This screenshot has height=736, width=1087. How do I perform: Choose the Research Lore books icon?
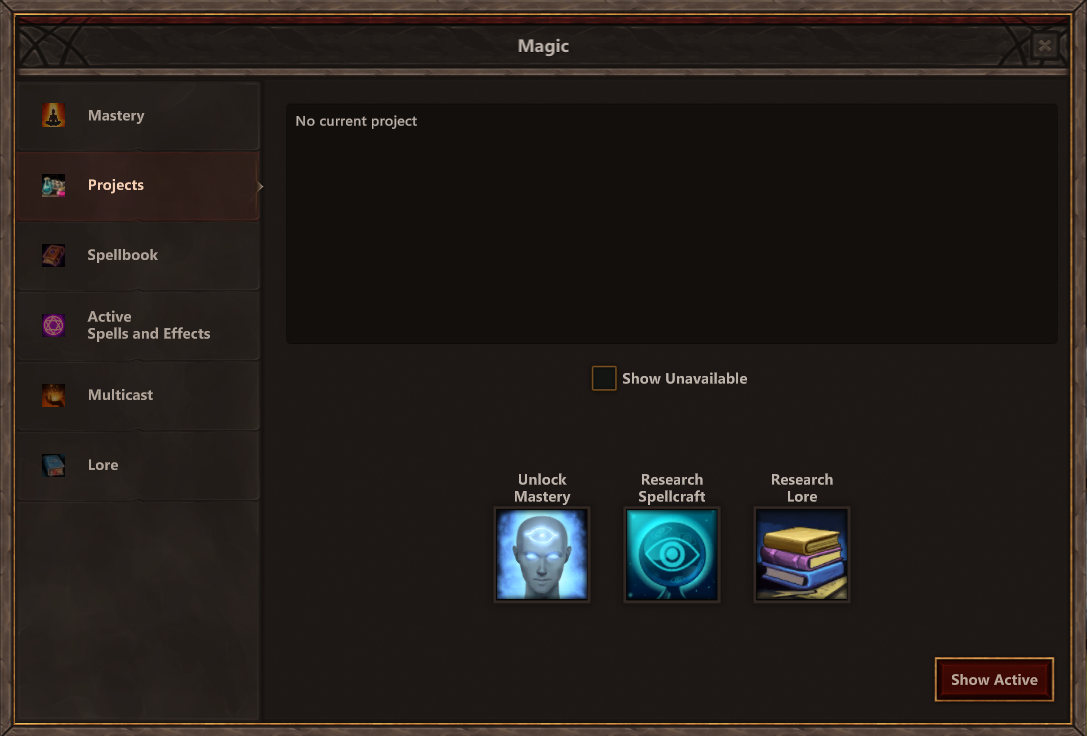coord(801,554)
